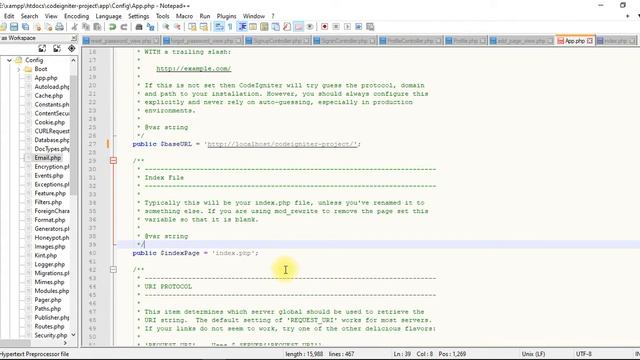Click the Copy toolbar icon
Viewport: 640px width, 360px height.
pos(86,27)
